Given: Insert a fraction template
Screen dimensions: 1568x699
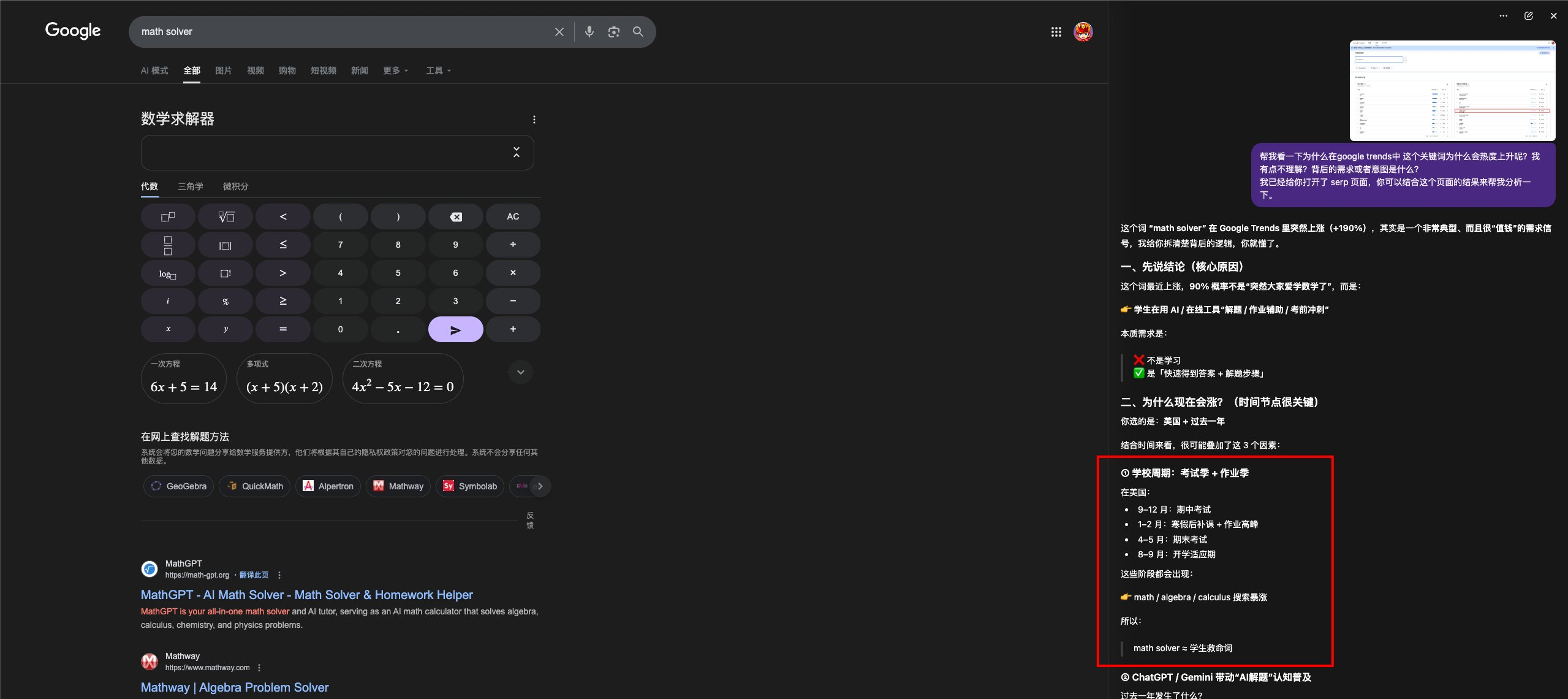Looking at the screenshot, I should click(168, 245).
